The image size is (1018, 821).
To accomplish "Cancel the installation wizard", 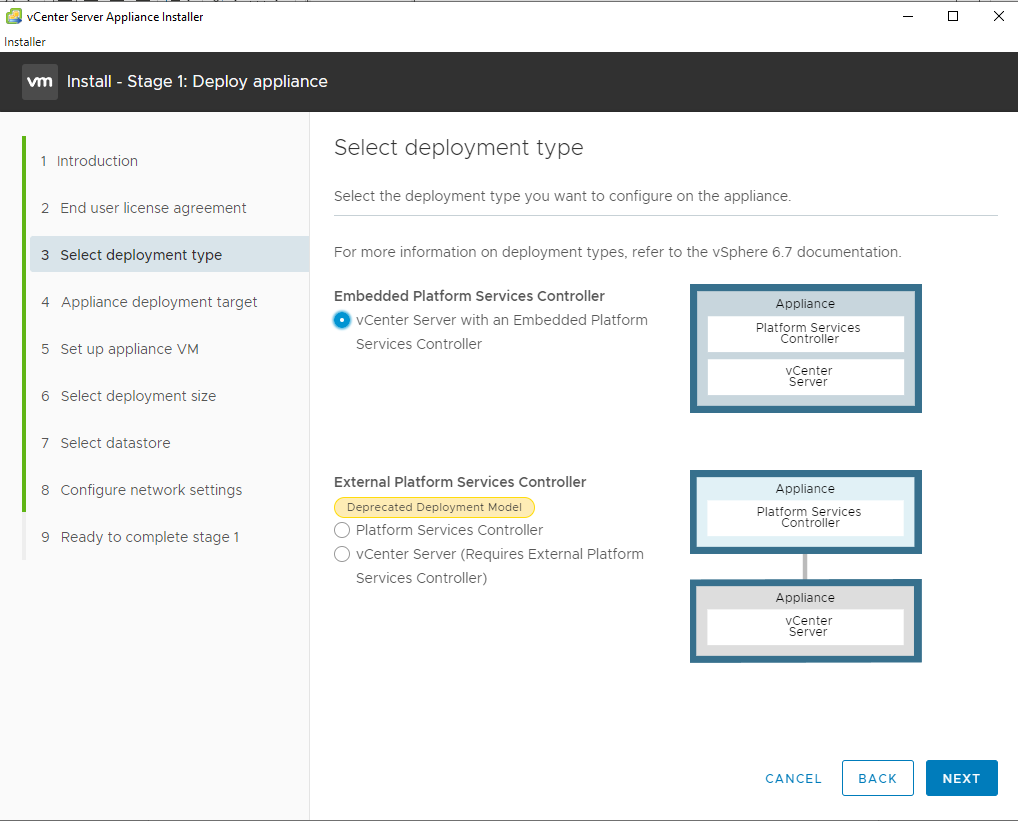I will point(793,778).
